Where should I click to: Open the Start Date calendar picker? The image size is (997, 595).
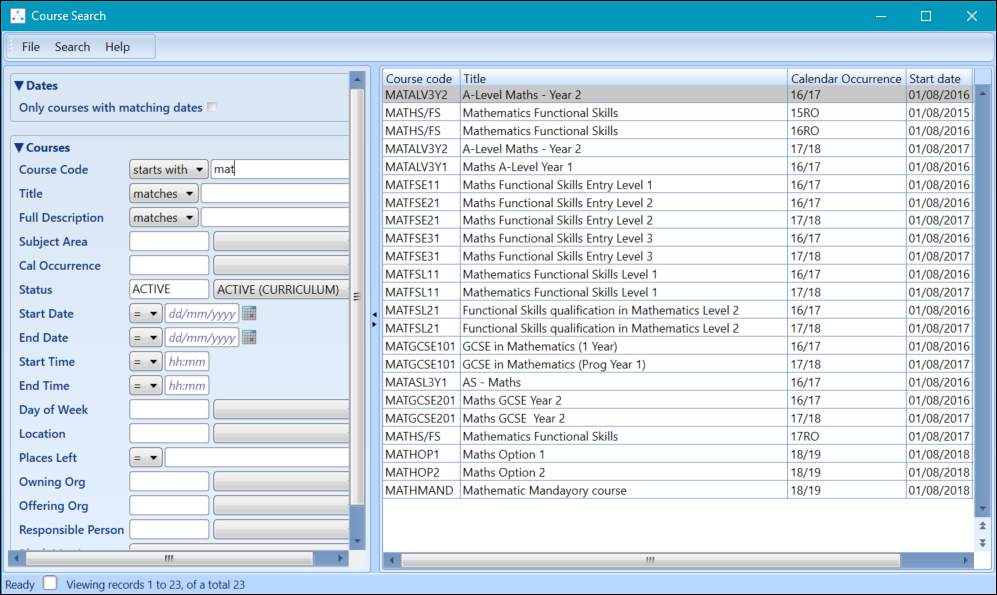tap(249, 314)
